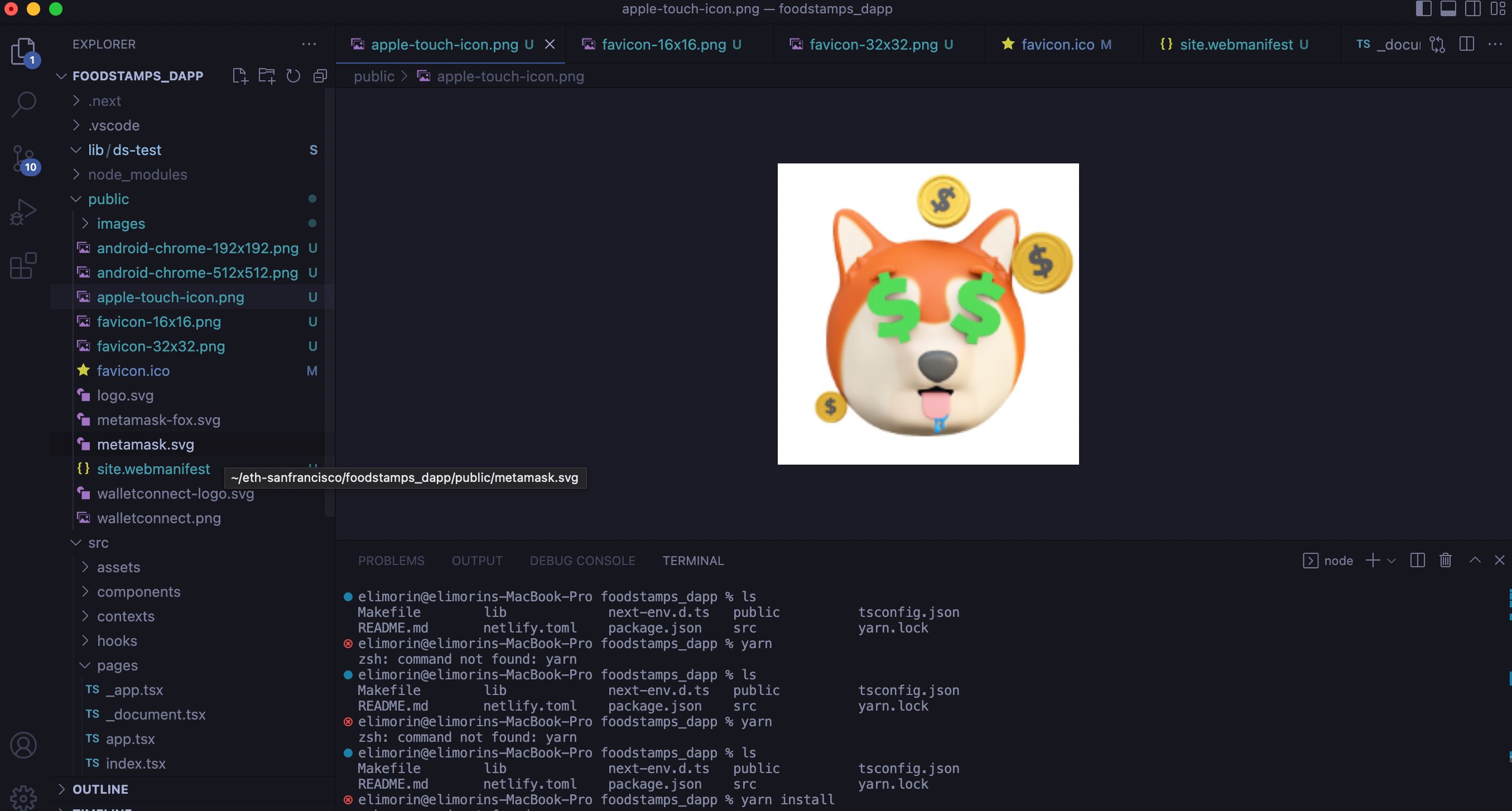Viewport: 1512px width, 811px height.
Task: Split the editor to the right
Action: coord(1467,45)
